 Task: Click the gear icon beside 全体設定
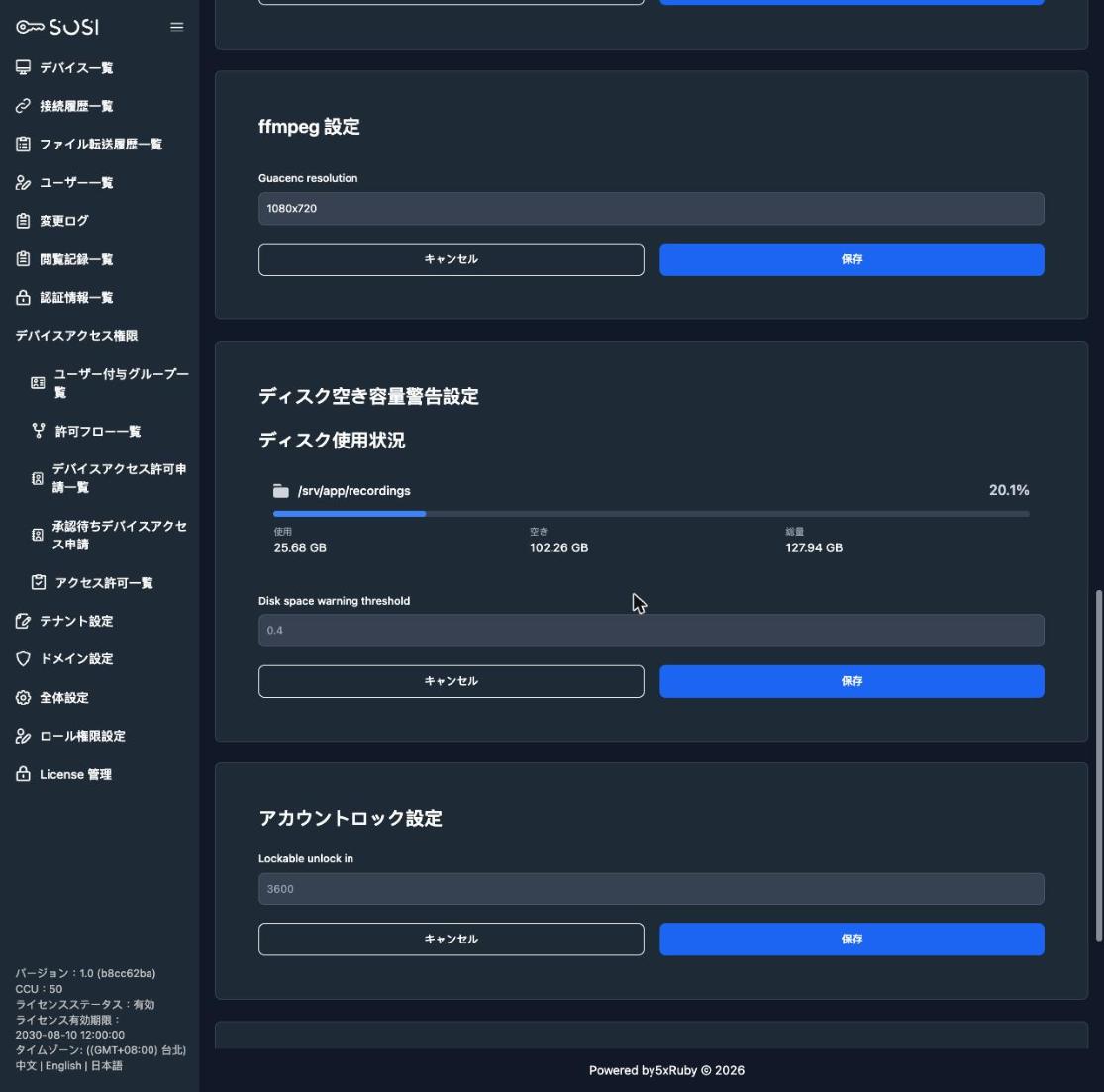pyautogui.click(x=23, y=697)
